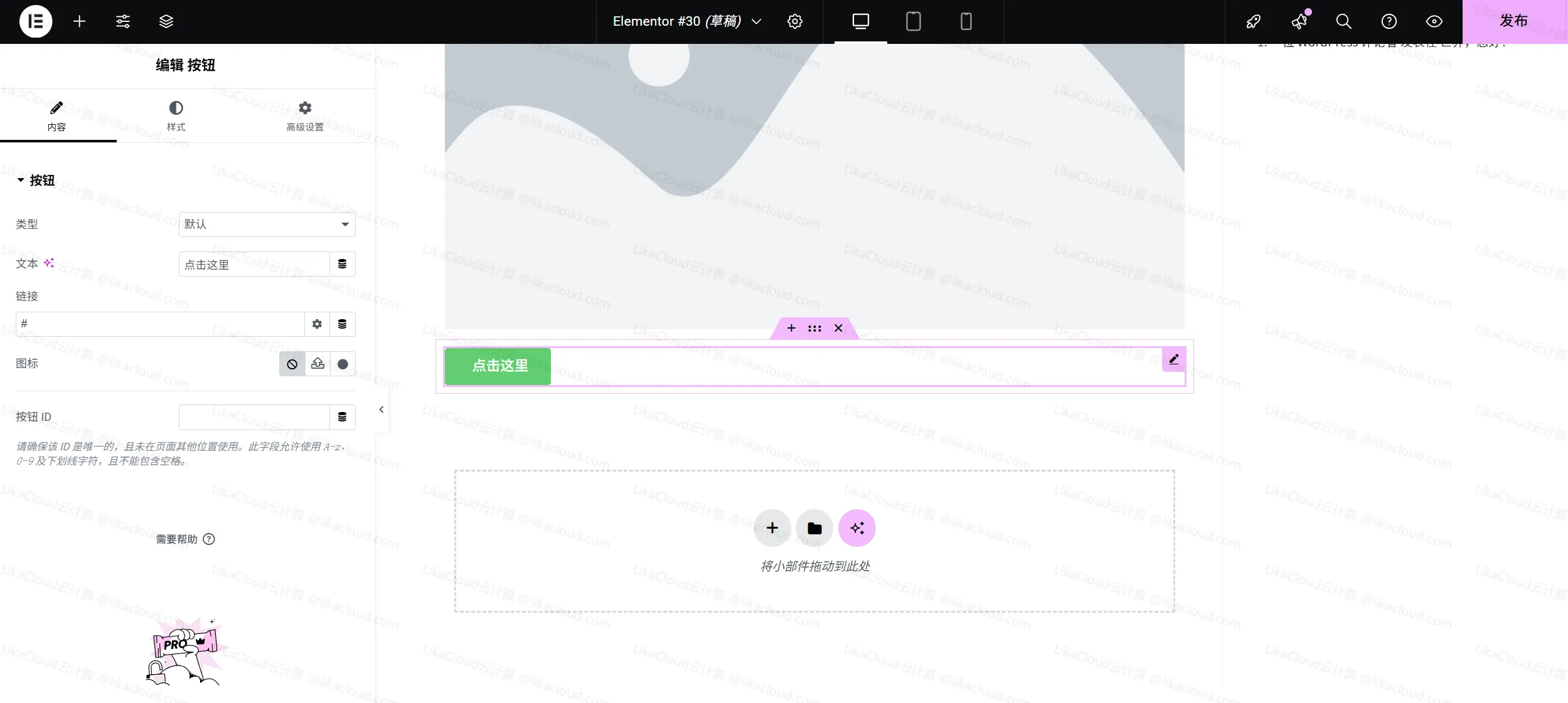The width and height of the screenshot is (1568, 703).
Task: Click the 发布 publish button
Action: pyautogui.click(x=1514, y=21)
